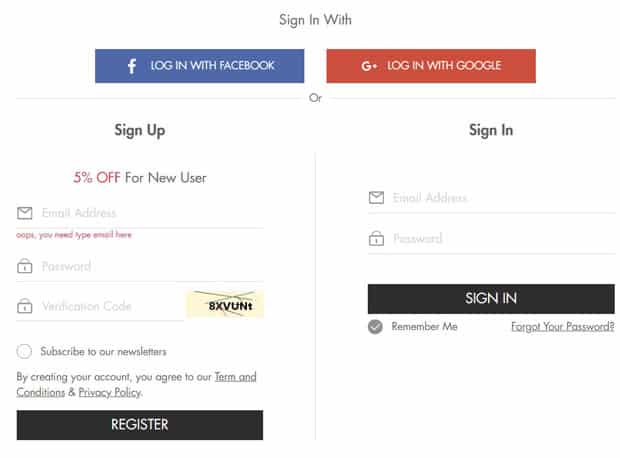The width and height of the screenshot is (620, 458).
Task: Click the Sign In password lock icon
Action: [x=376, y=239]
